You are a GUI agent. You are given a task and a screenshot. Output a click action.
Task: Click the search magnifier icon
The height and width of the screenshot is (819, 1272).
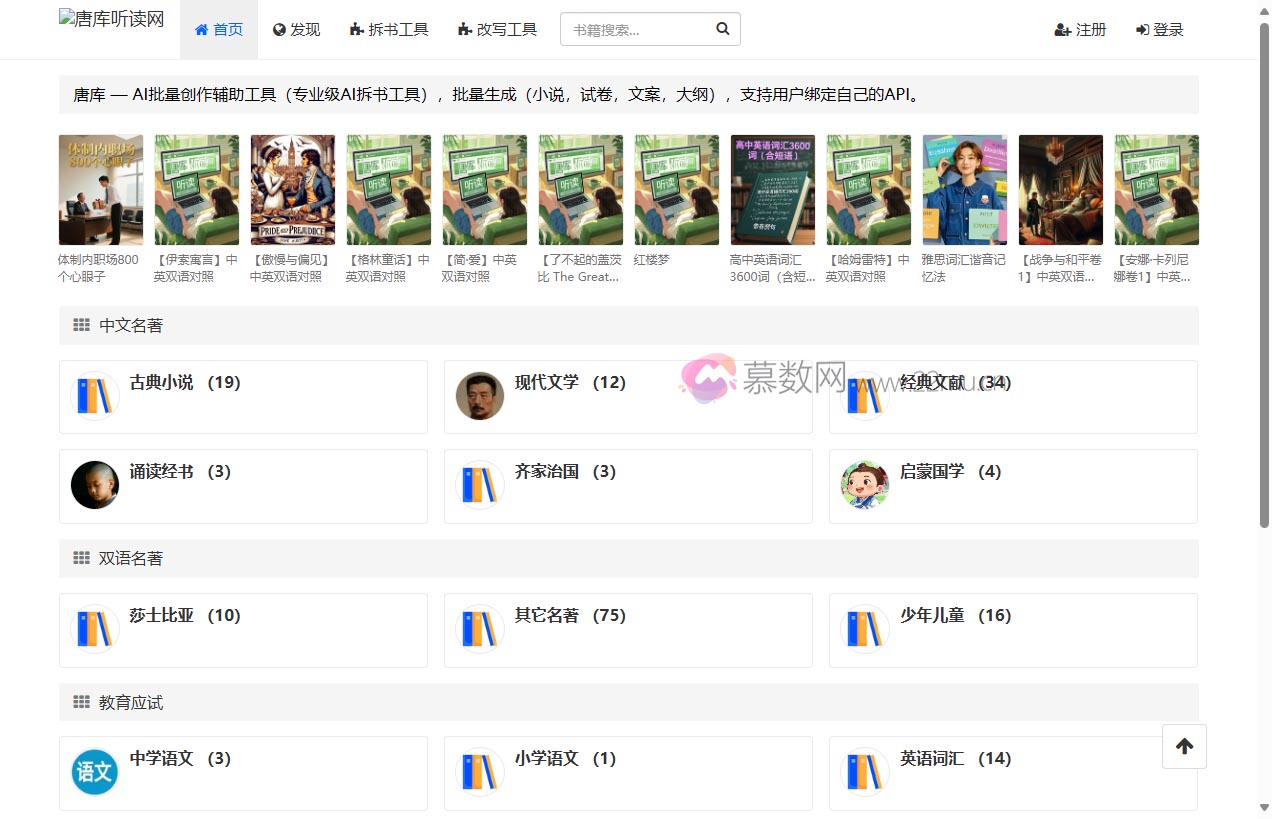coord(722,29)
